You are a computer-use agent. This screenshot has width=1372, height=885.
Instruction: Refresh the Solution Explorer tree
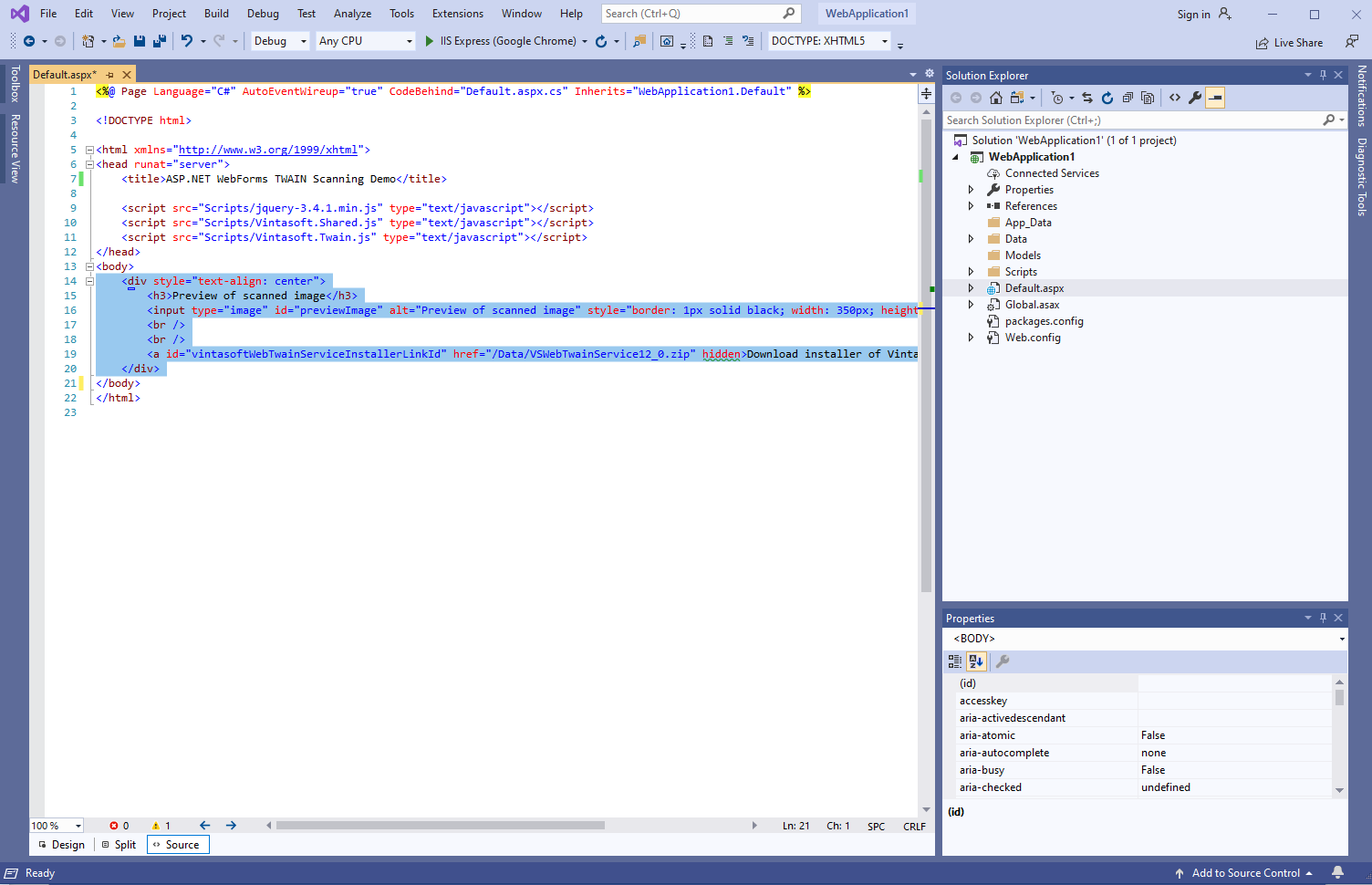tap(1107, 98)
